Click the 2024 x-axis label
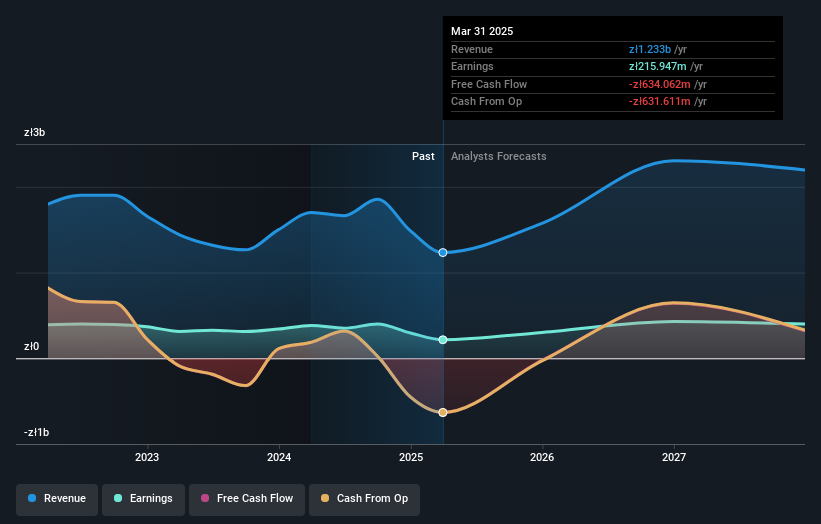The image size is (821, 524). click(x=279, y=457)
